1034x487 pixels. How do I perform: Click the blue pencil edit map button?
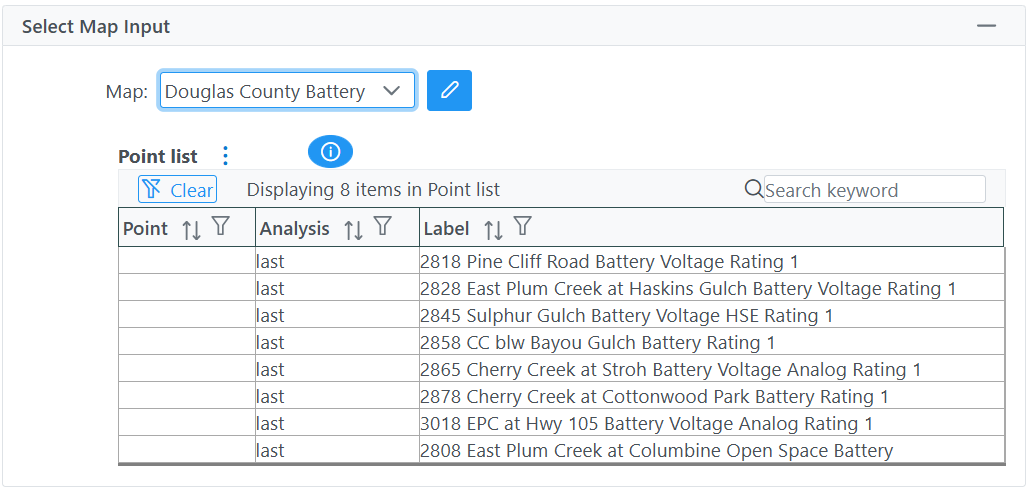pos(449,90)
